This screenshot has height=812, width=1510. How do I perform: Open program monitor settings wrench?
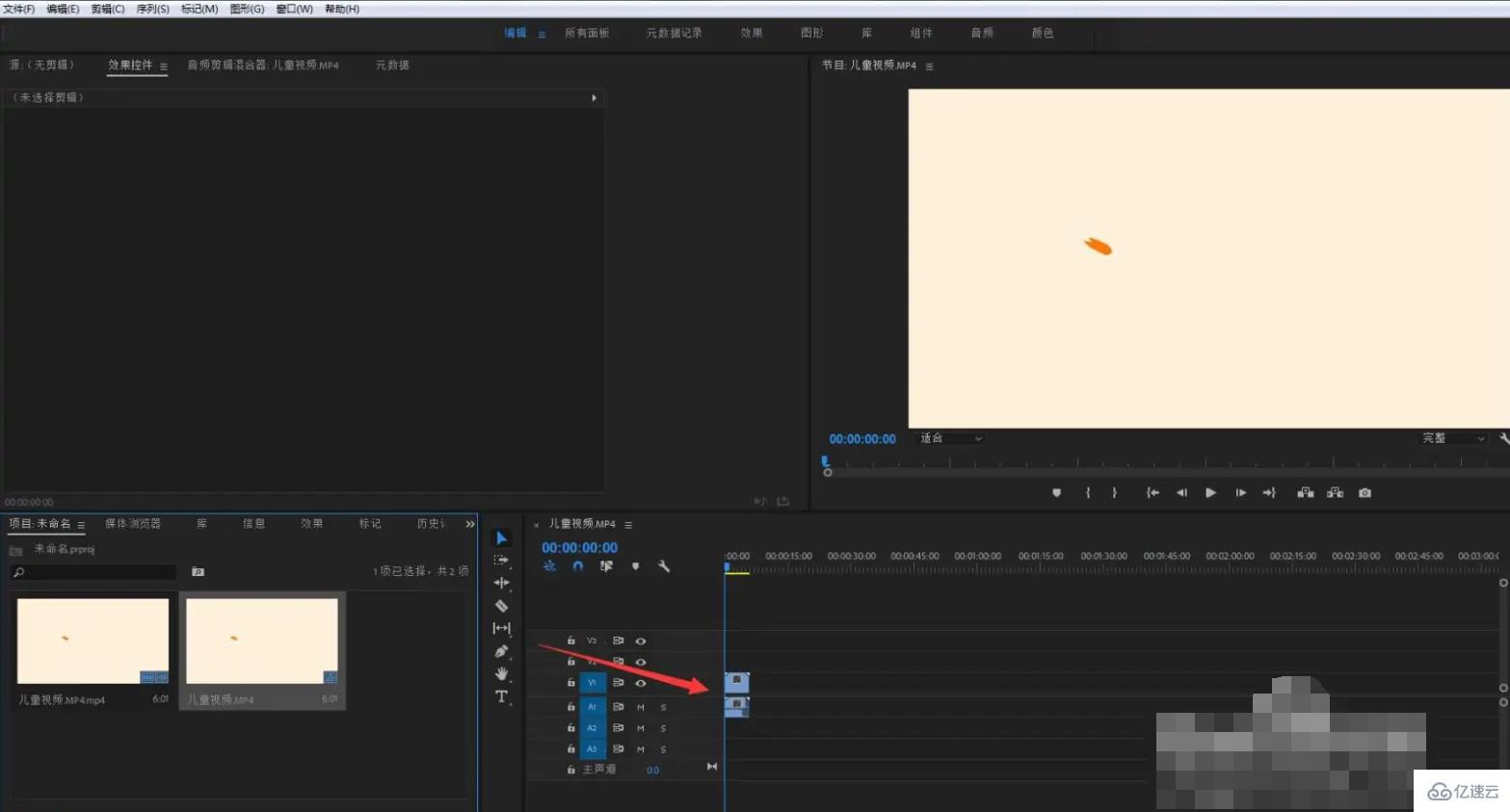click(x=1504, y=438)
